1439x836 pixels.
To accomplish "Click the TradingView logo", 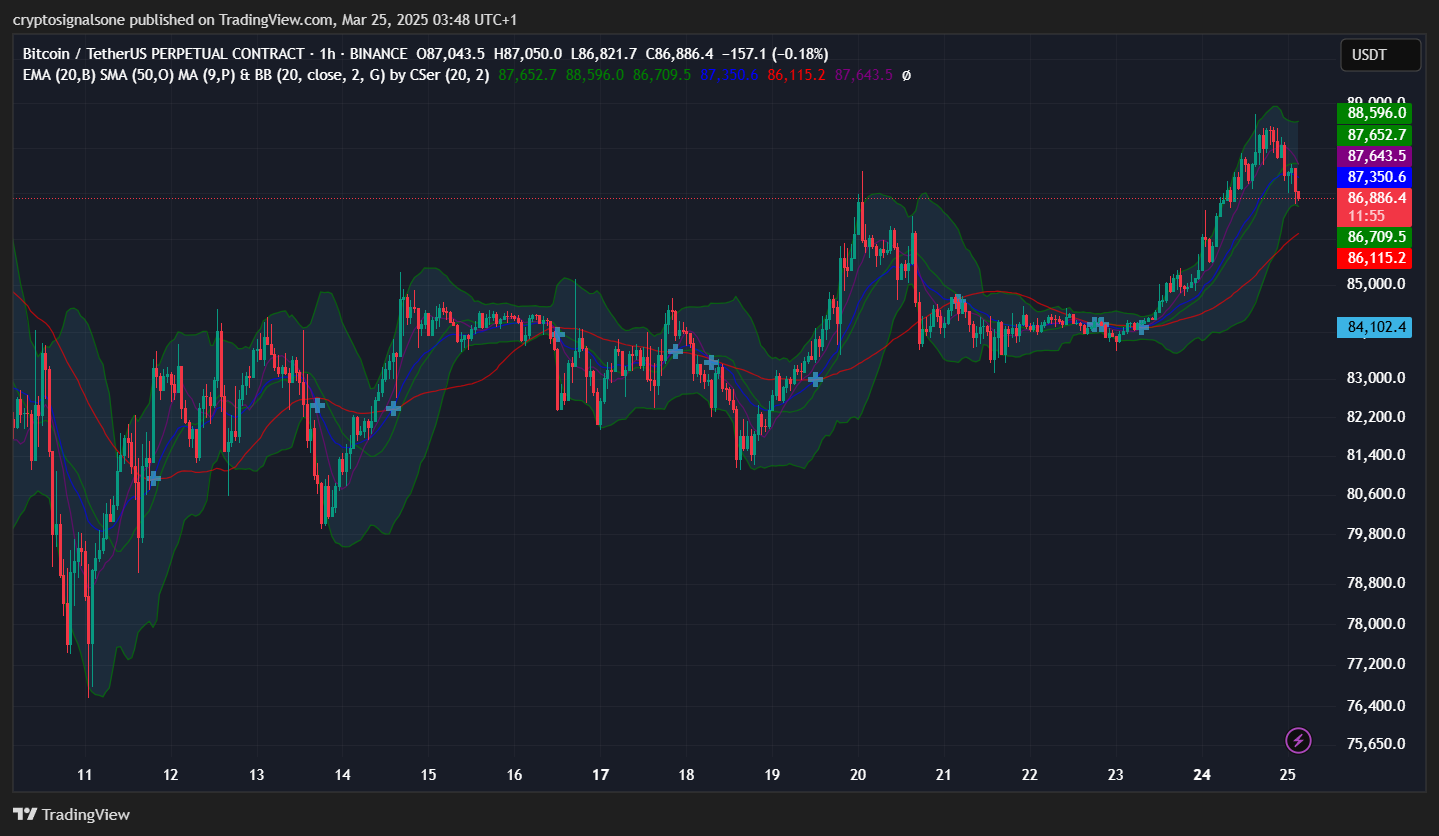I will coord(70,814).
